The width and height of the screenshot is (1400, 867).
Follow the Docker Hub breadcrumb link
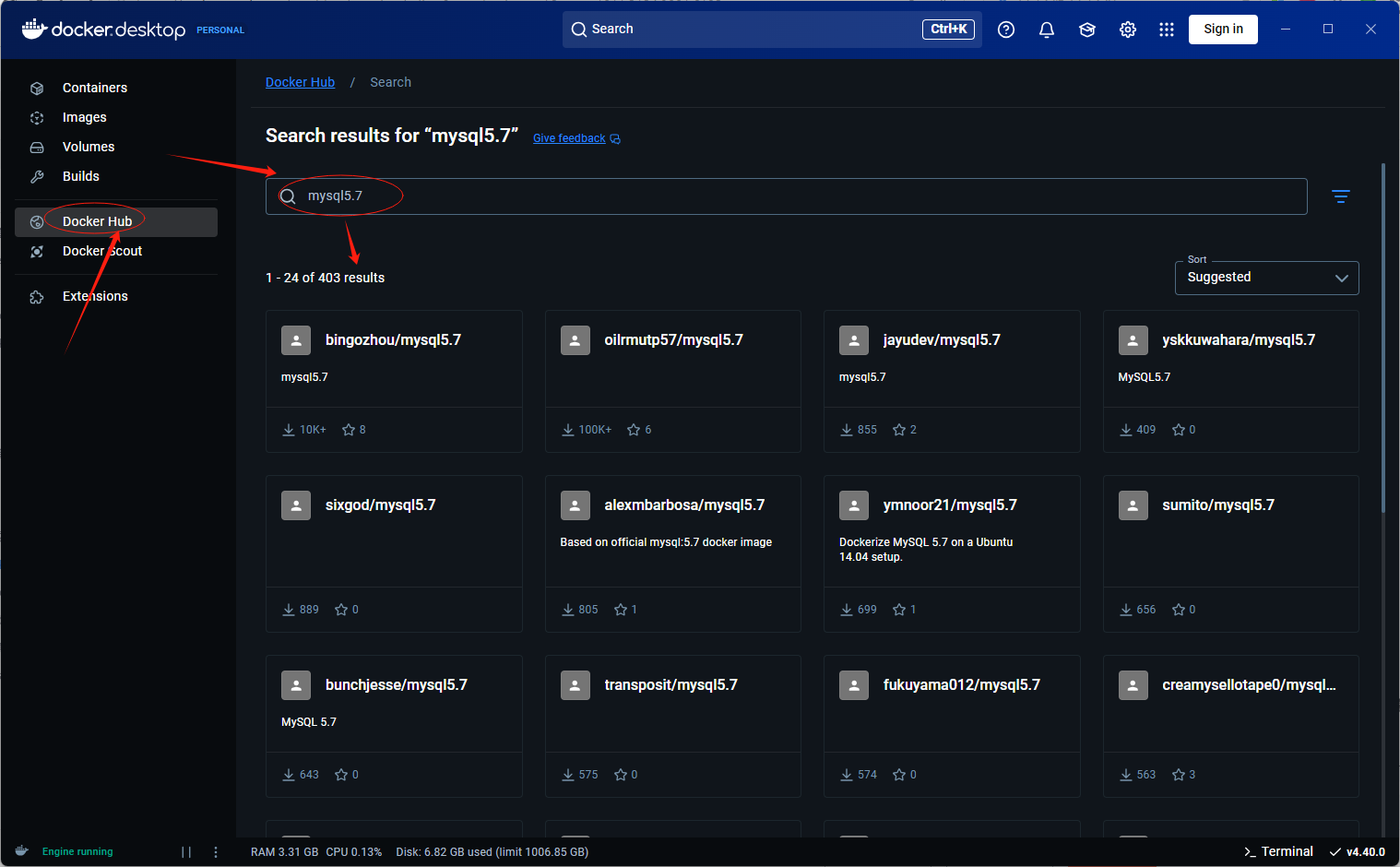300,82
